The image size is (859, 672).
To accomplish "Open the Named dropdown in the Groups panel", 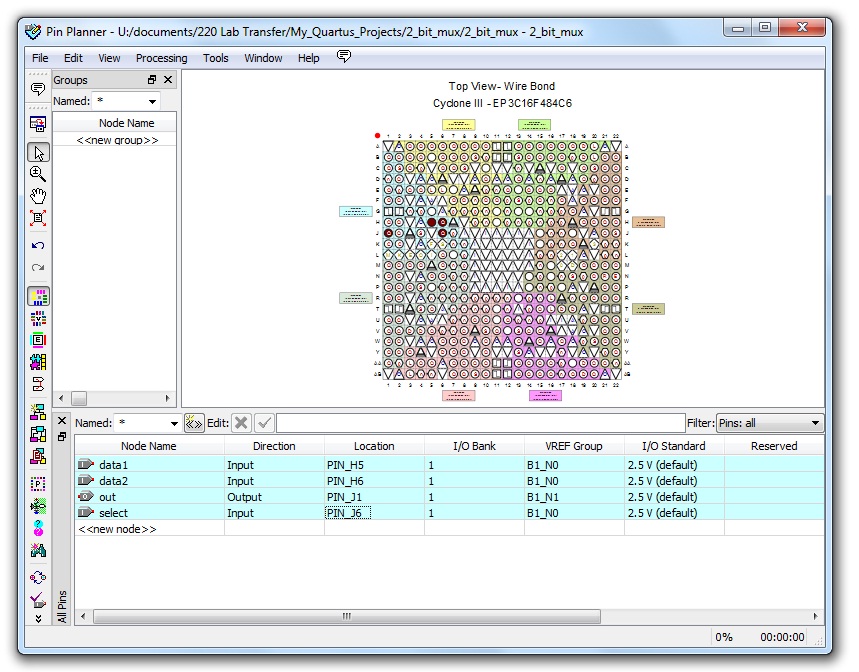I will click(152, 101).
